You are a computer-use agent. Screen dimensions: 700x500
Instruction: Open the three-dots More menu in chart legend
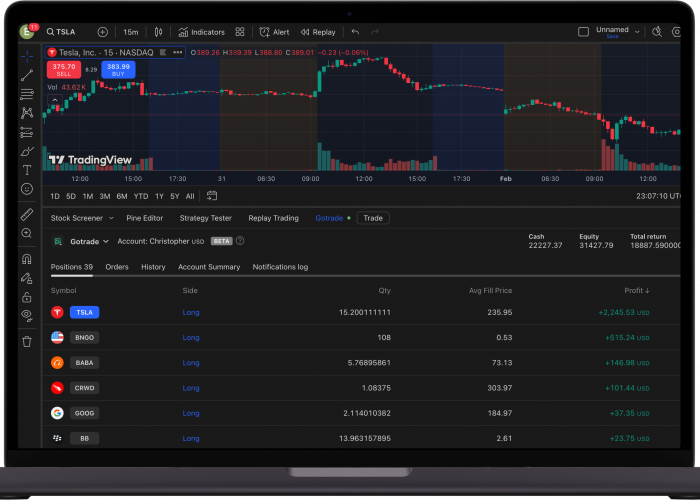point(178,52)
